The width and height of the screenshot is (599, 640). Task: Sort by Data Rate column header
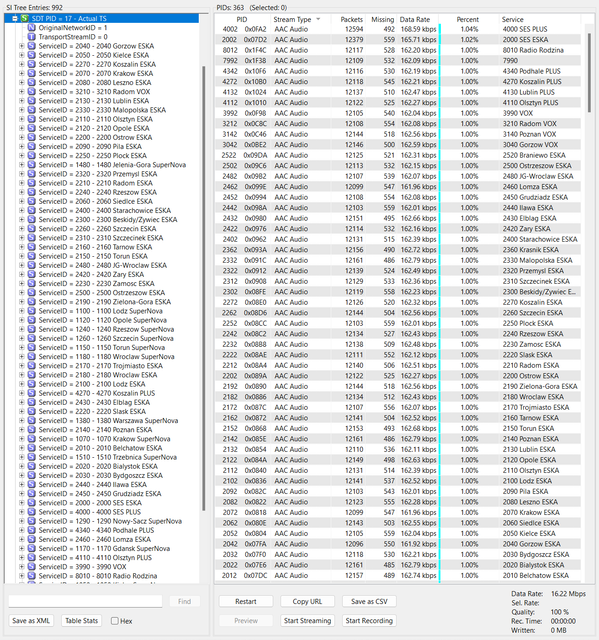(x=418, y=19)
